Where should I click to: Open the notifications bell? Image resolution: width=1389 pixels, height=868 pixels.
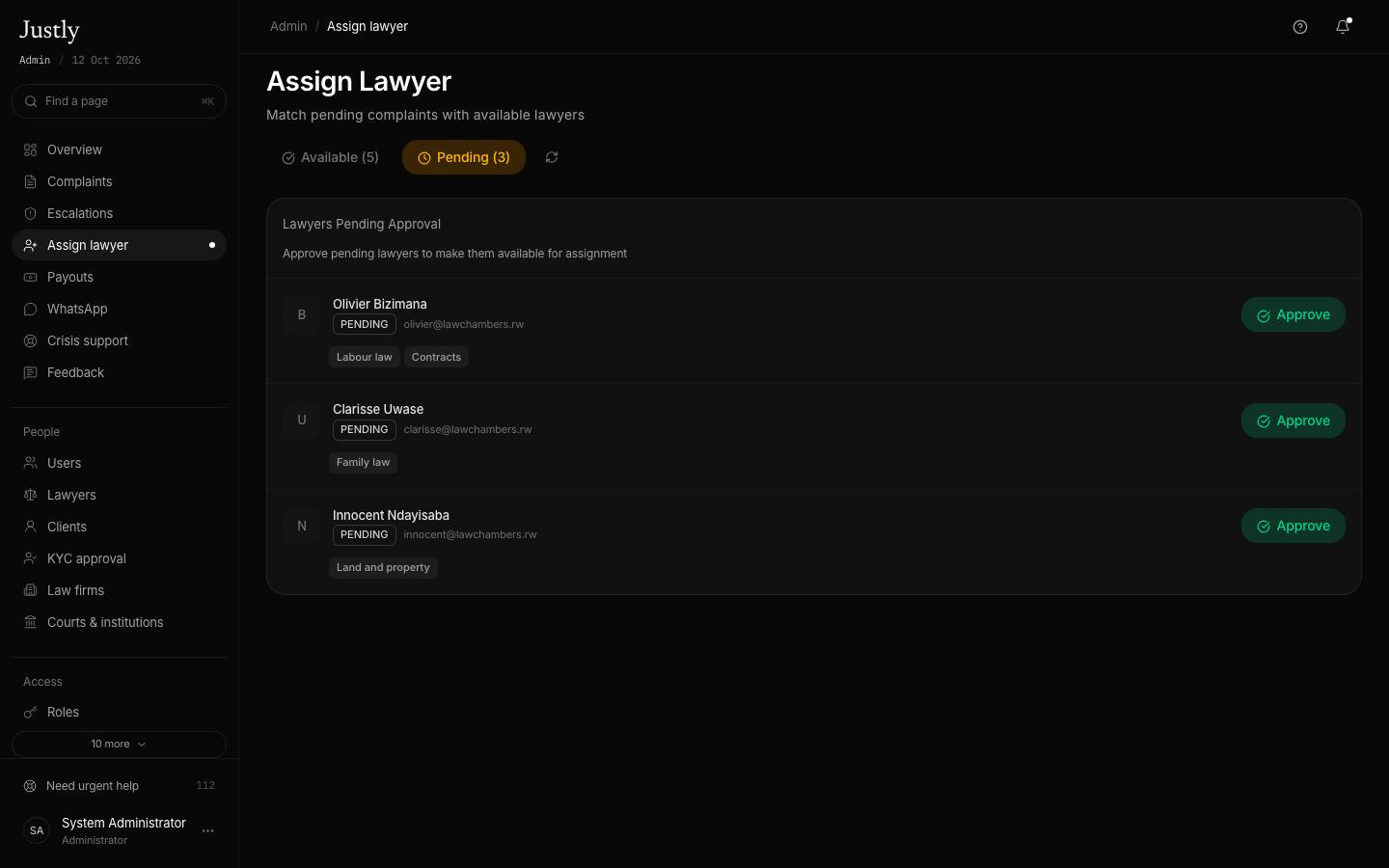click(1343, 27)
